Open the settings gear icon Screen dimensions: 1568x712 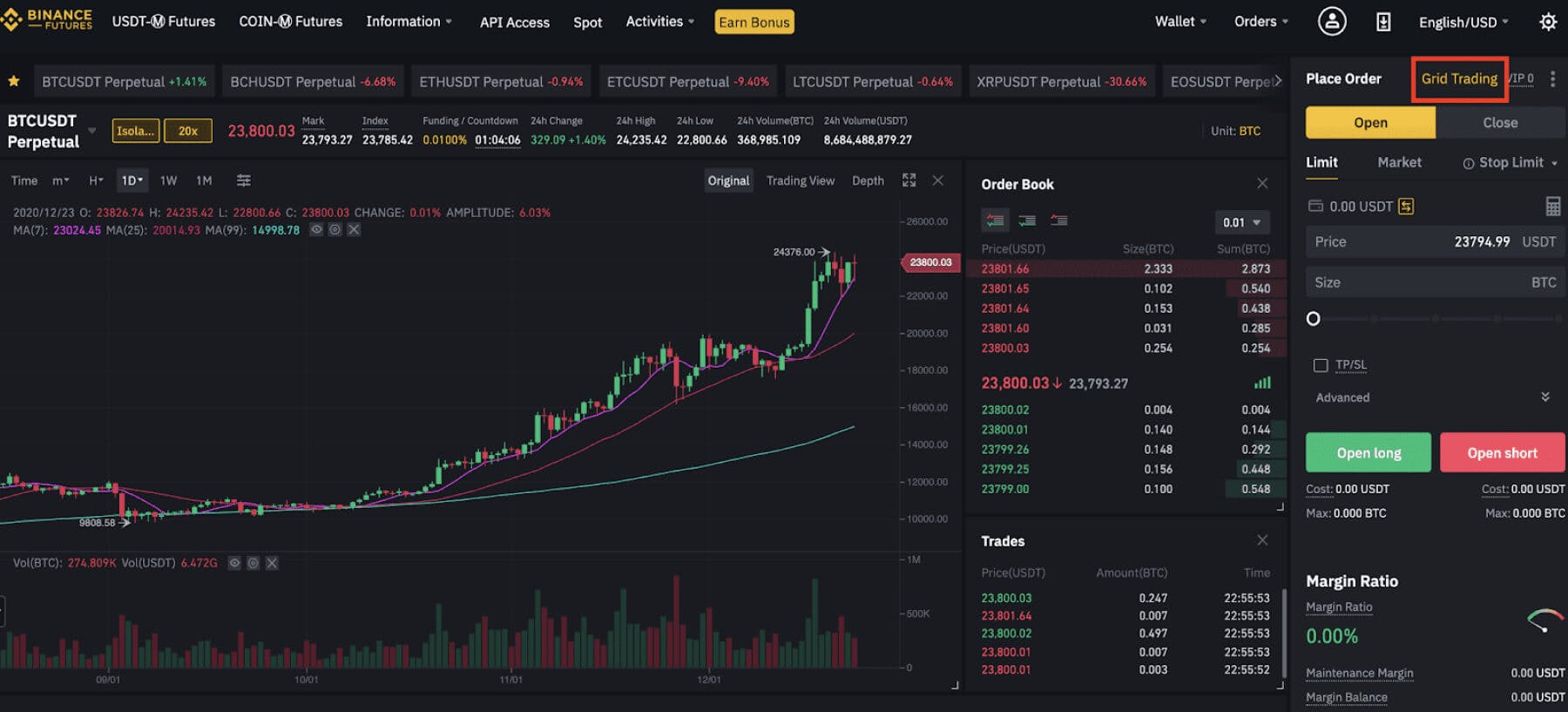(1548, 22)
